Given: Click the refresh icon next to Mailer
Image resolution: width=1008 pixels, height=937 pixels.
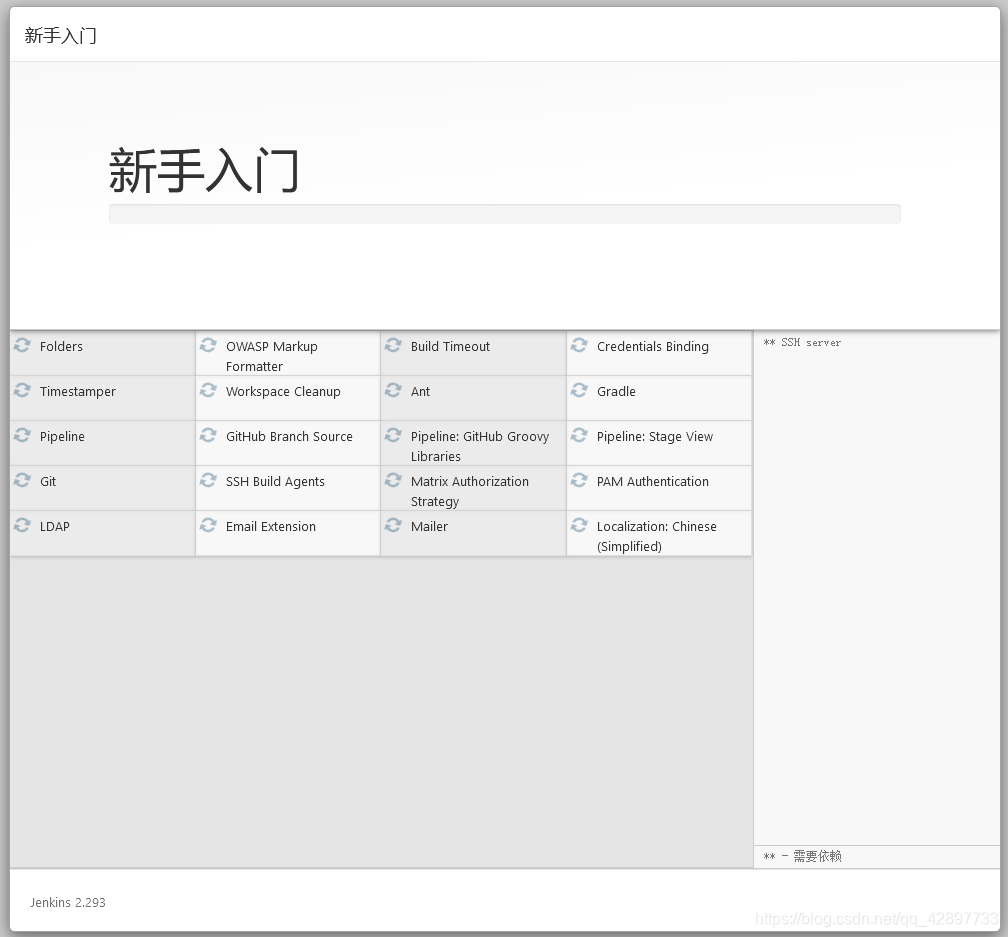Looking at the screenshot, I should pos(393,525).
